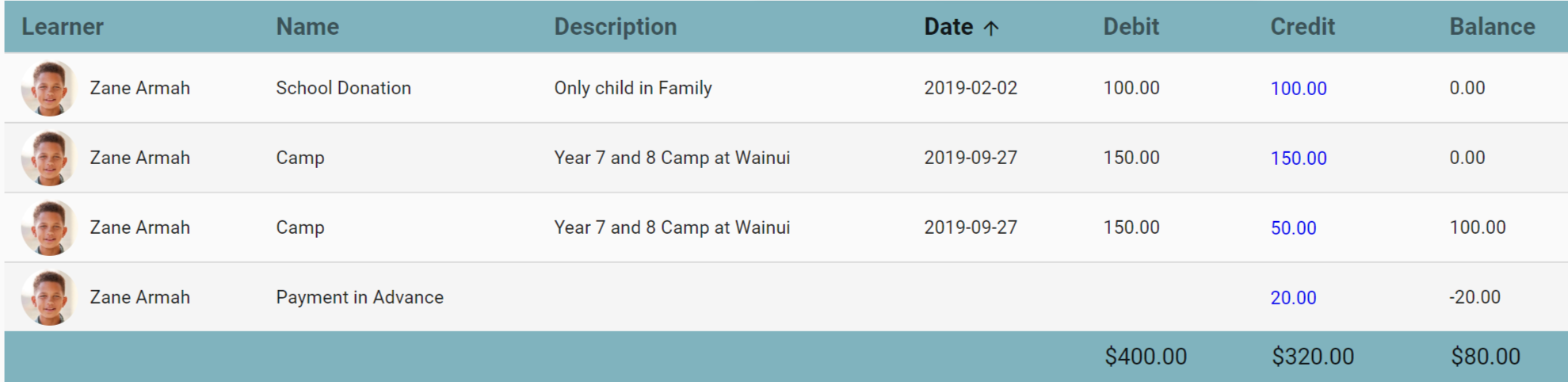Select the School Donation name cell

pyautogui.click(x=343, y=88)
